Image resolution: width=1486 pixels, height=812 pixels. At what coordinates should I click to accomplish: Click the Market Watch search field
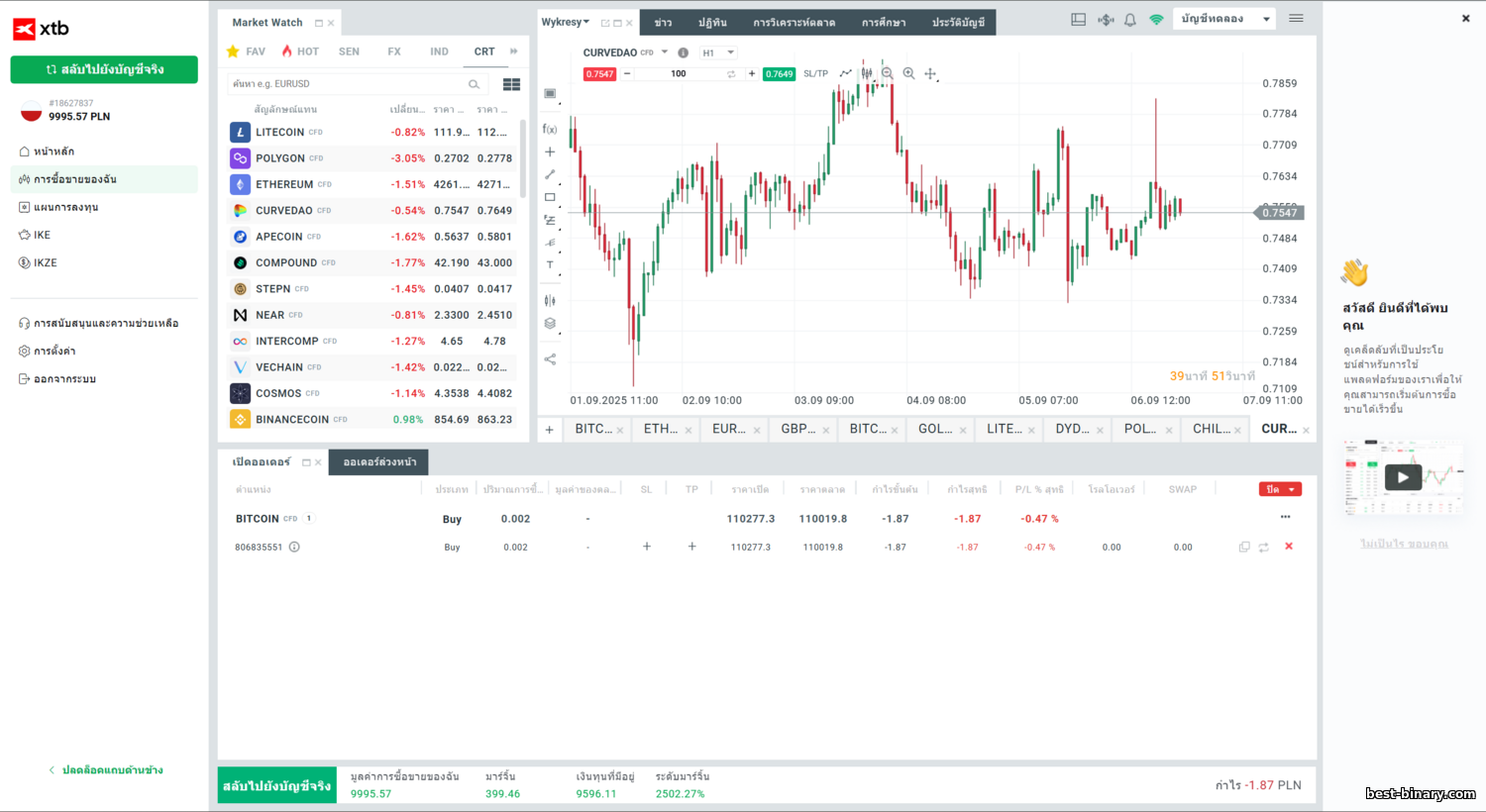tap(347, 84)
